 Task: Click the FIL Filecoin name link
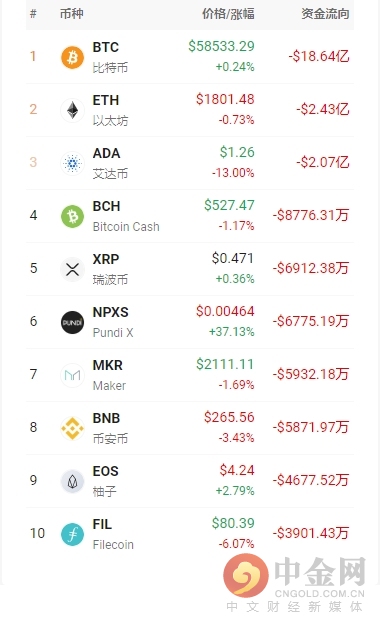(x=113, y=534)
